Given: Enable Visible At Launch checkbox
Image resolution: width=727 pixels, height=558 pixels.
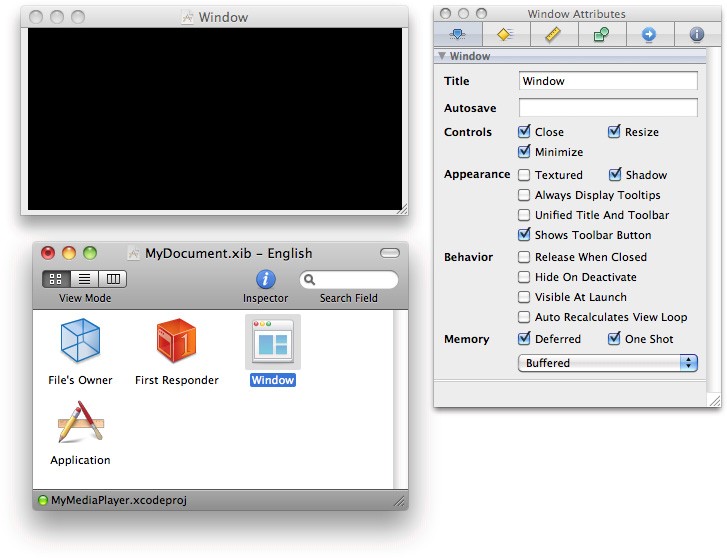Looking at the screenshot, I should tap(524, 297).
